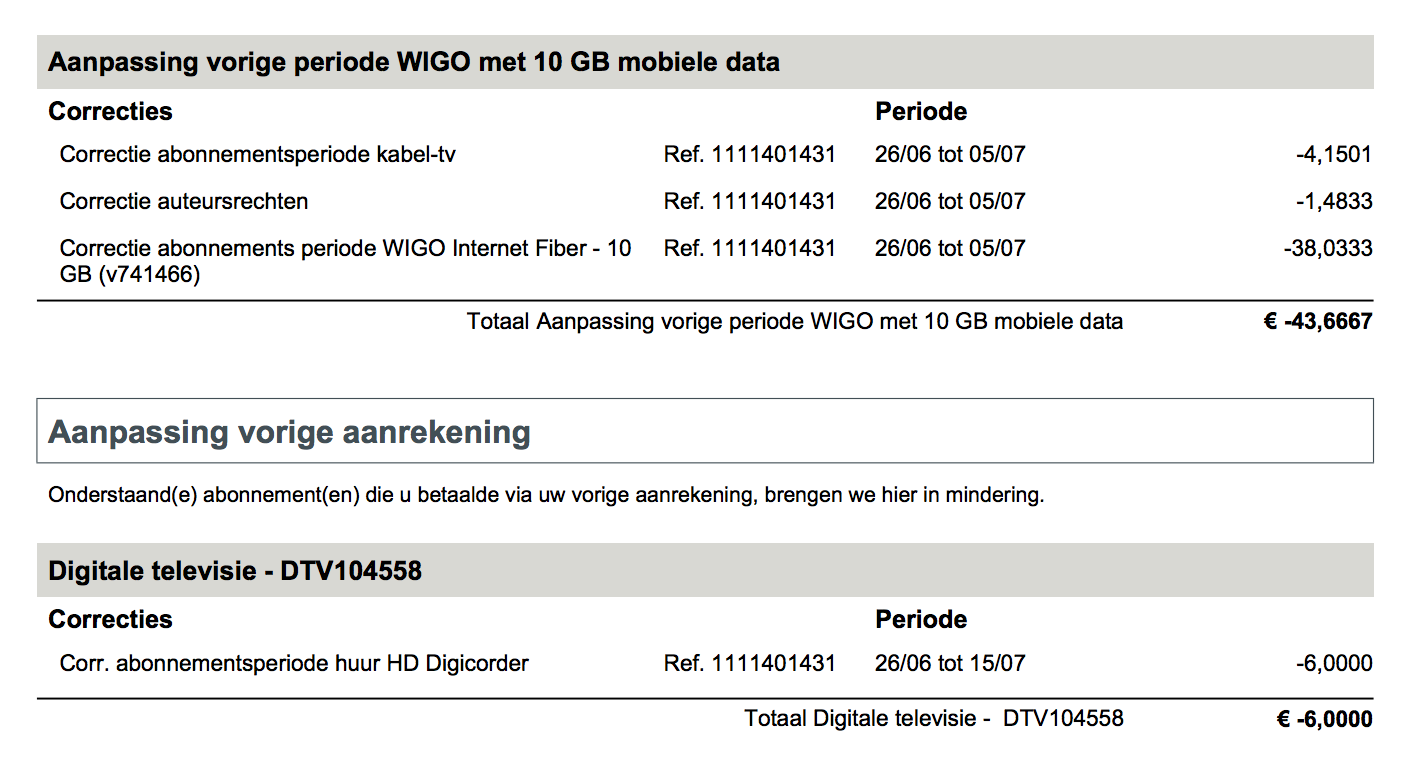Click the 26/06 tot 15/07 period
The width and height of the screenshot is (1408, 762).
(949, 663)
